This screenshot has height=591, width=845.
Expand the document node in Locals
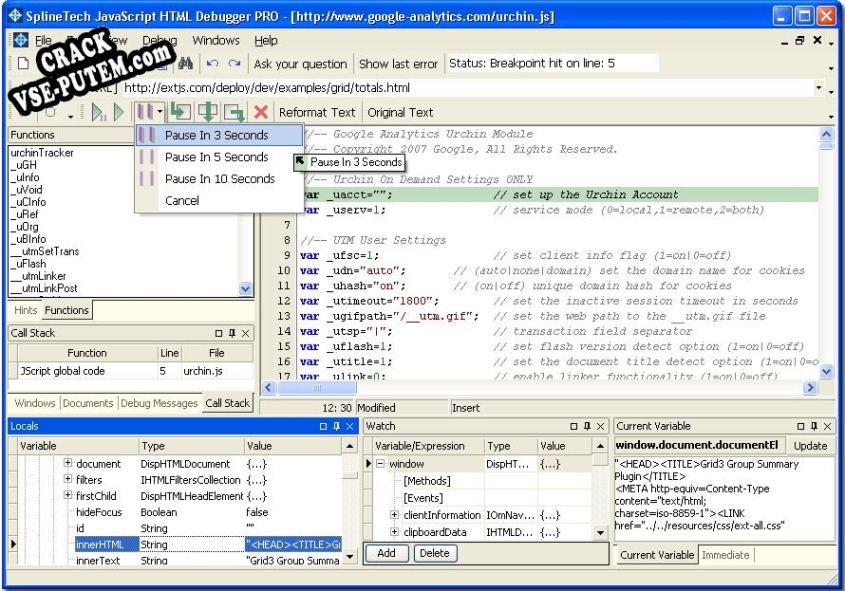click(x=68, y=464)
